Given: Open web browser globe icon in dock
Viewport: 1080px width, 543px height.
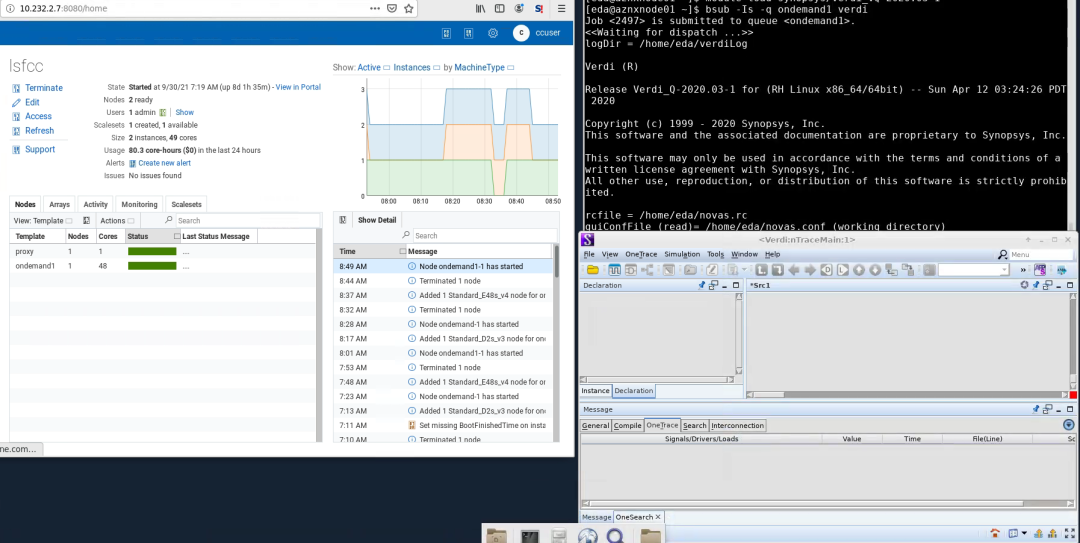Looking at the screenshot, I should tap(588, 536).
